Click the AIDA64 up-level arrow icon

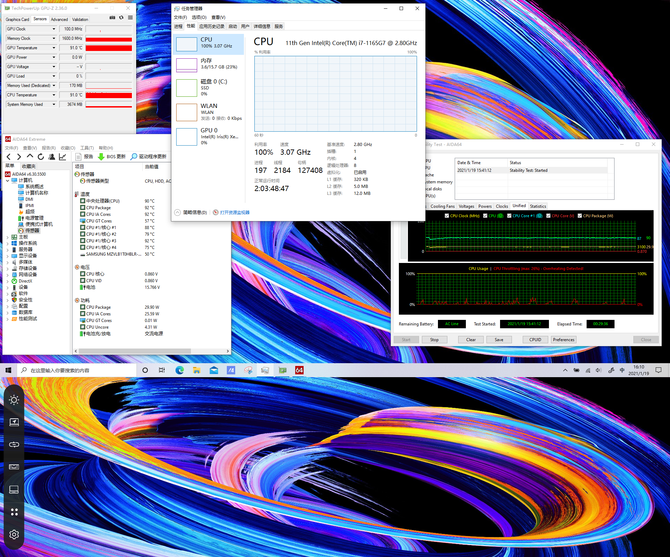click(29, 157)
